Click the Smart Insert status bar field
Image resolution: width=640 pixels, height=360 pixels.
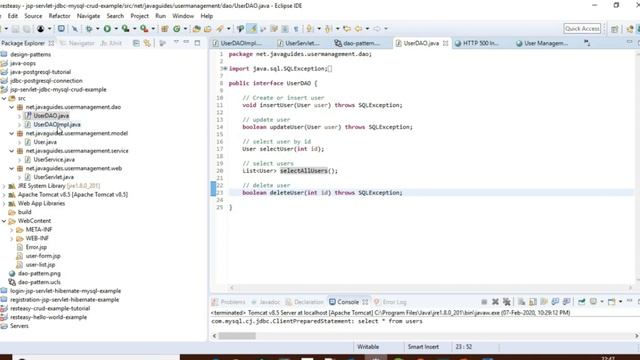[423, 347]
